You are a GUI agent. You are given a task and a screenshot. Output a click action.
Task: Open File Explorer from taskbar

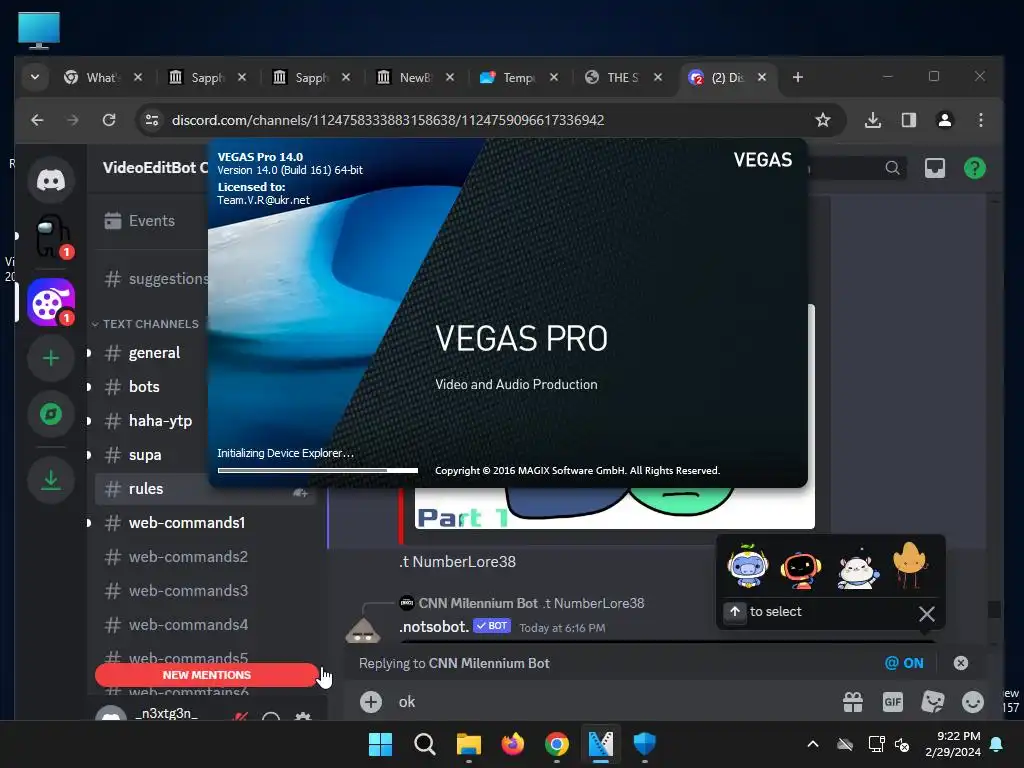468,744
